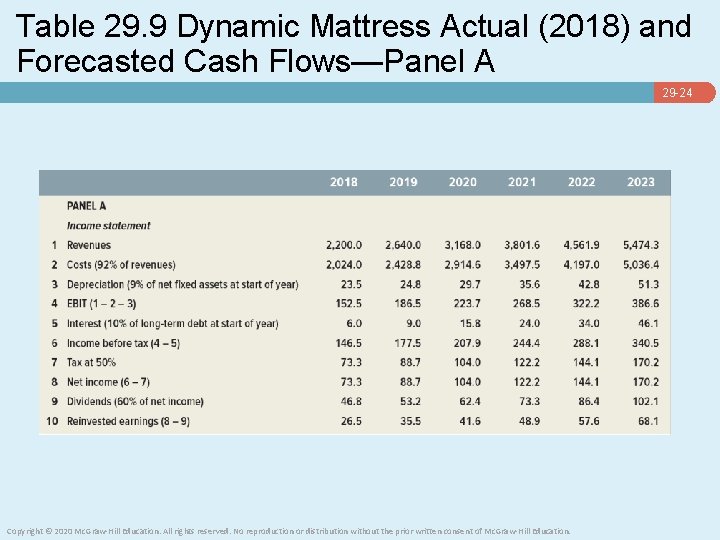Click the Revenues row label
This screenshot has height=540, width=720.
pyautogui.click(x=89, y=245)
